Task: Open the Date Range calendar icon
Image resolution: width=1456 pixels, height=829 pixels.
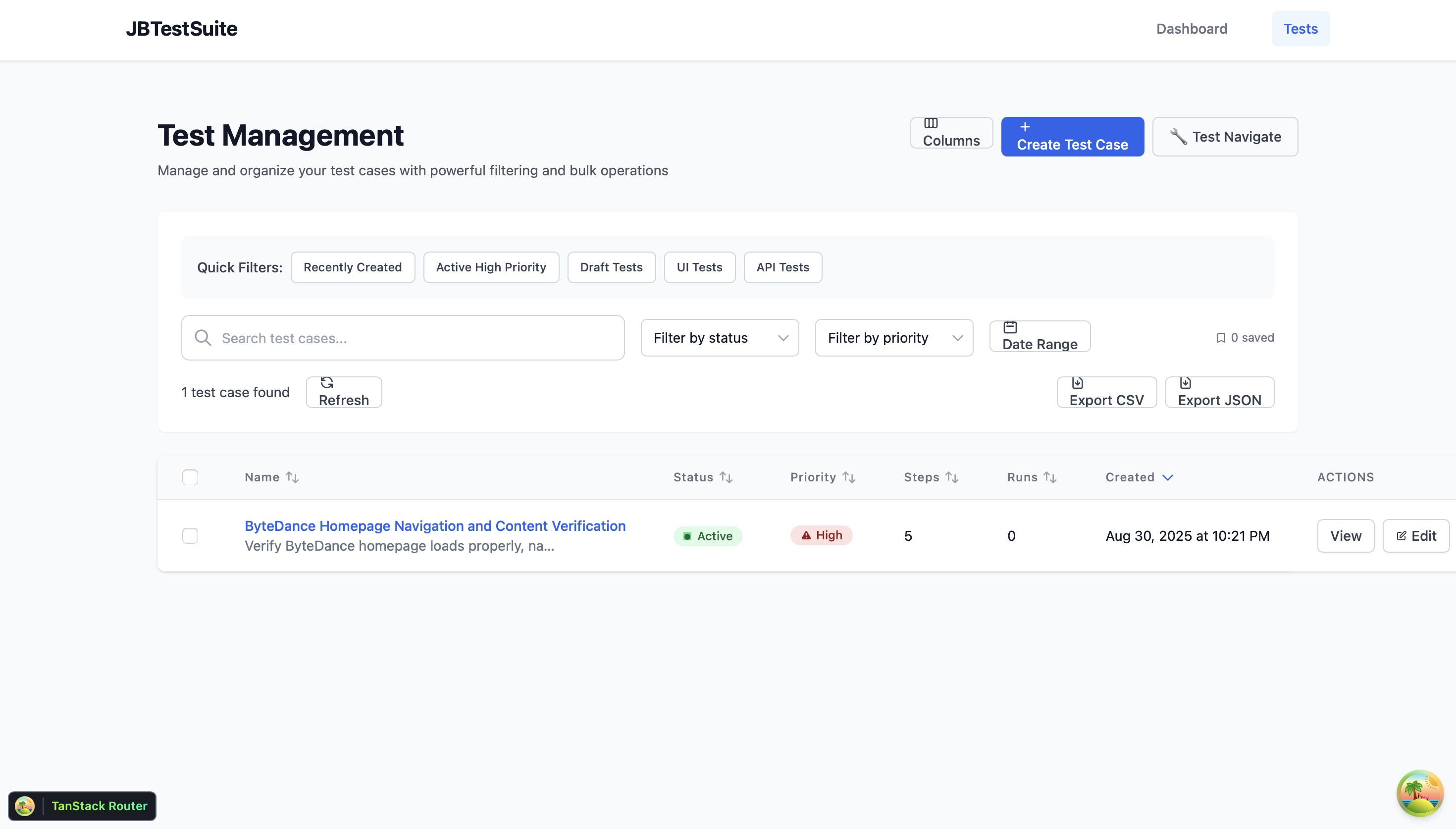Action: click(x=1010, y=327)
